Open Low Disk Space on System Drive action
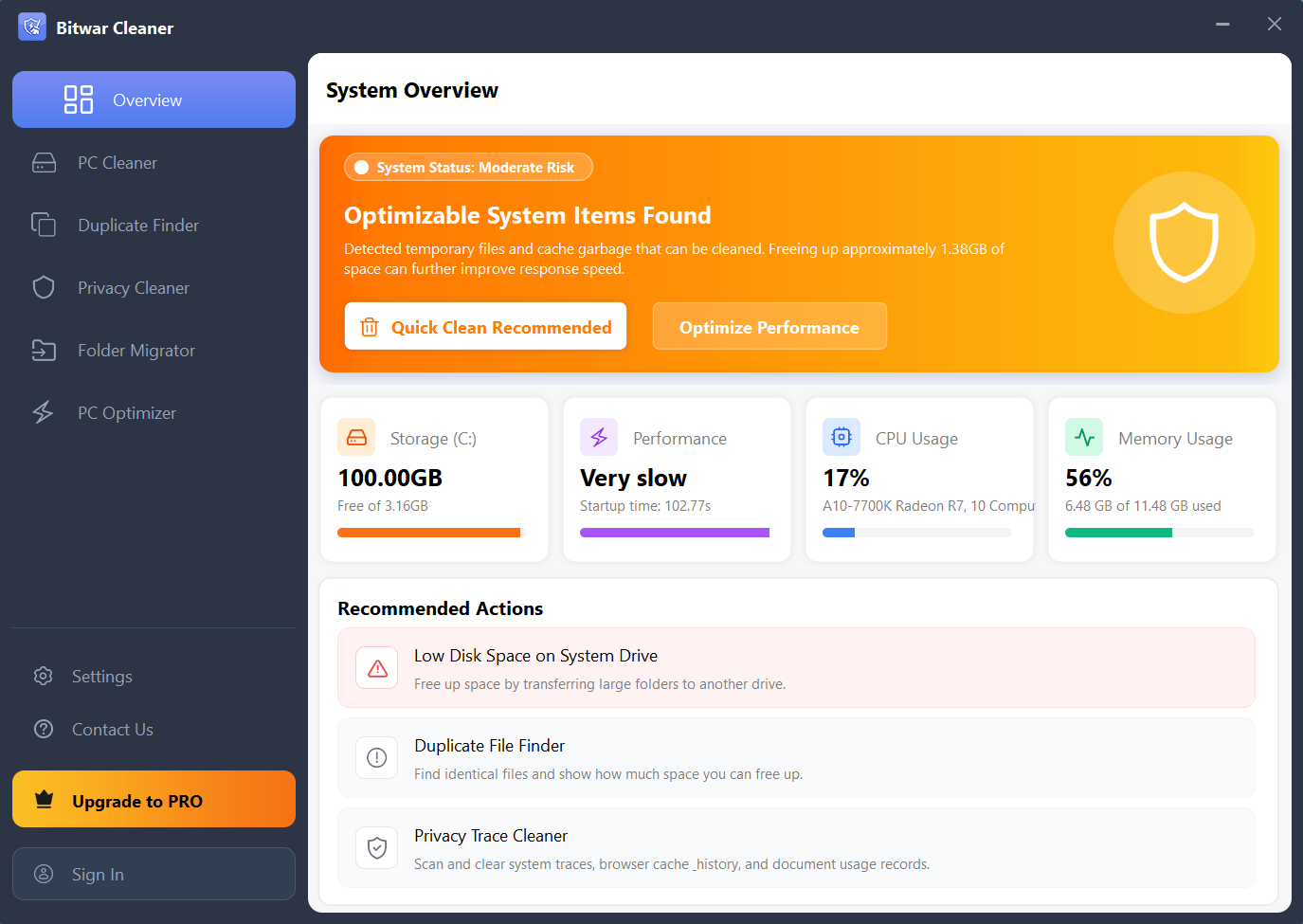Image resolution: width=1303 pixels, height=924 pixels. point(796,667)
